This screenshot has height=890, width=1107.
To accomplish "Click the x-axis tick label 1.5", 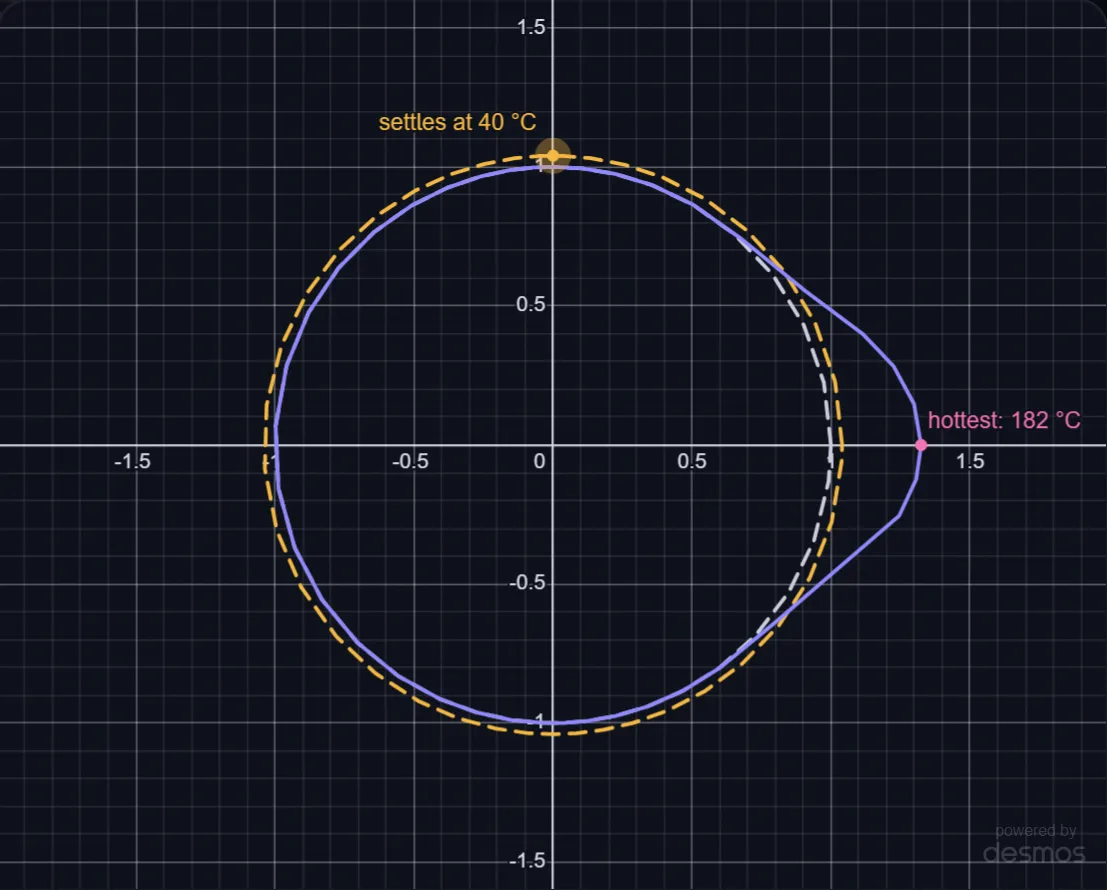I will tap(970, 461).
